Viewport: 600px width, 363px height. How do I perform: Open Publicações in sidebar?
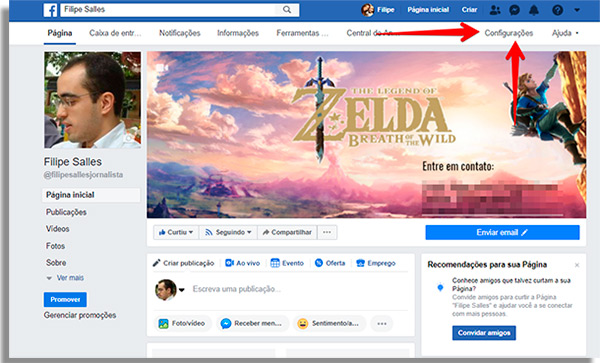point(66,212)
